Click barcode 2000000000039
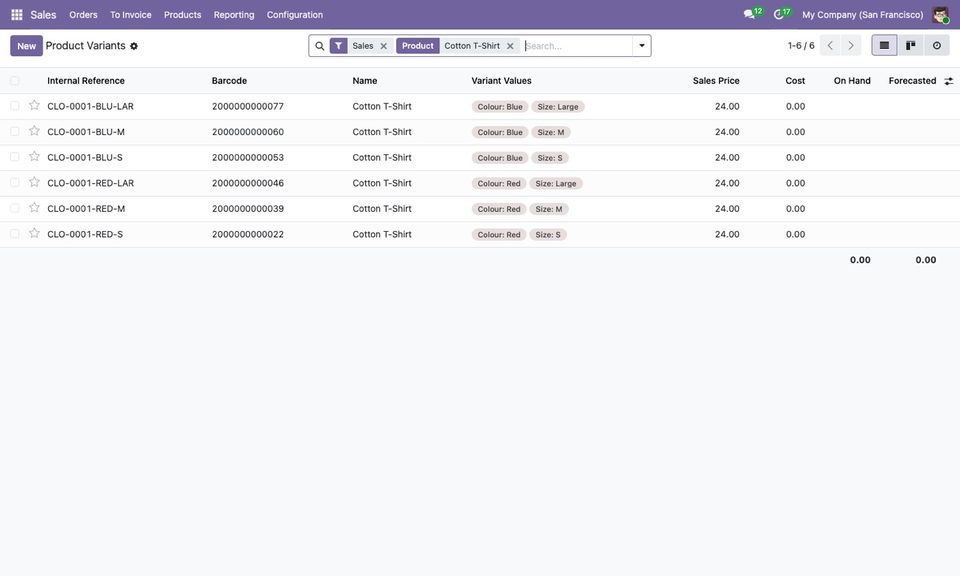Image resolution: width=960 pixels, height=576 pixels. pos(248,209)
